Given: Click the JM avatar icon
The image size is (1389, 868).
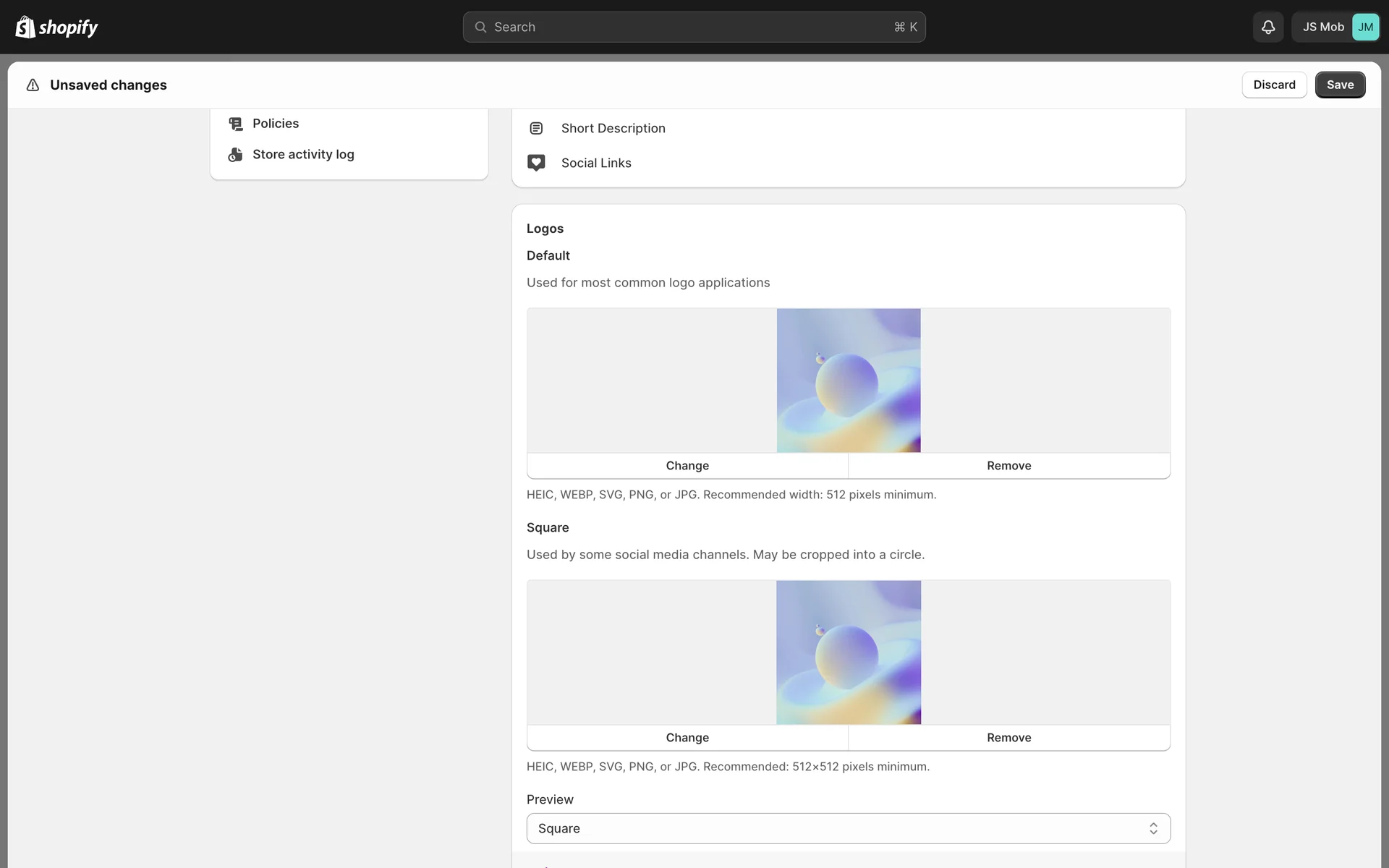Looking at the screenshot, I should click(1365, 27).
